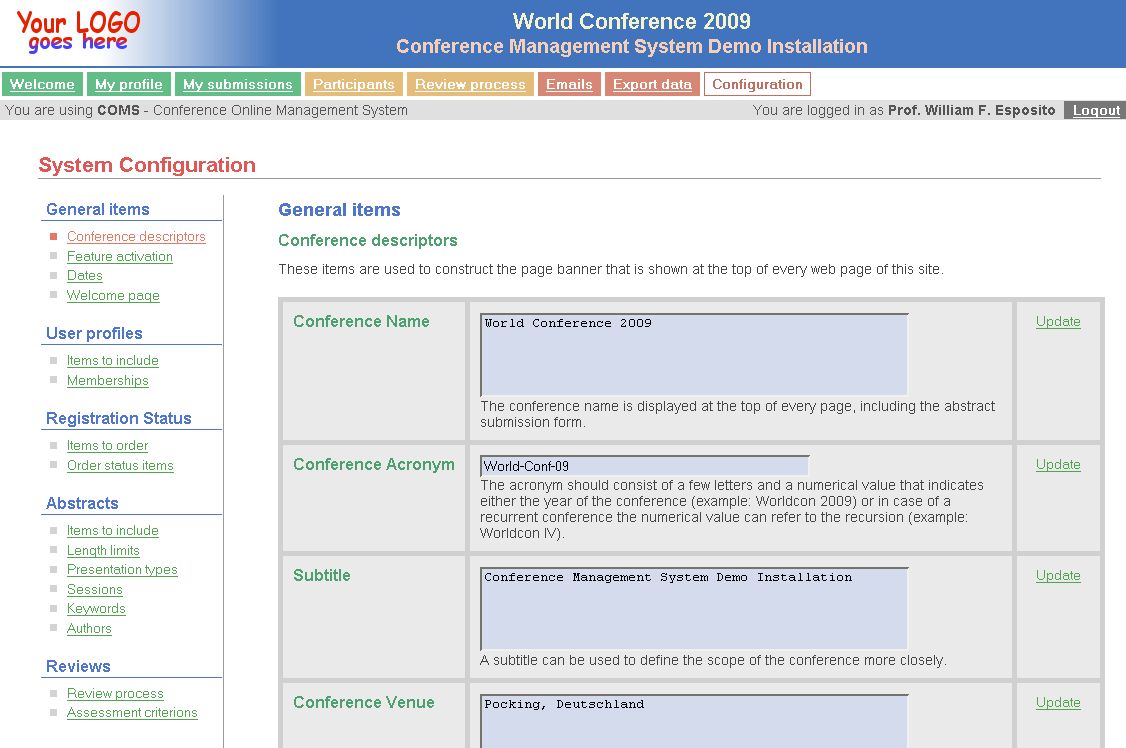Switch to Participants tab
Screen dimensions: 1126x748
353,84
